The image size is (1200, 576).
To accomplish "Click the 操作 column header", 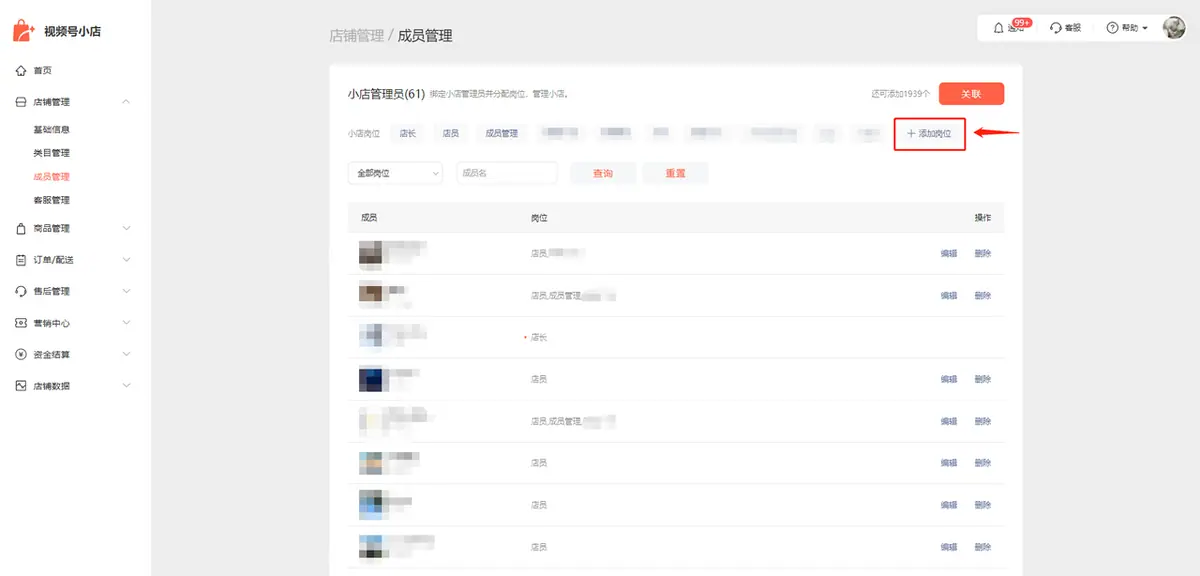I will (x=983, y=218).
